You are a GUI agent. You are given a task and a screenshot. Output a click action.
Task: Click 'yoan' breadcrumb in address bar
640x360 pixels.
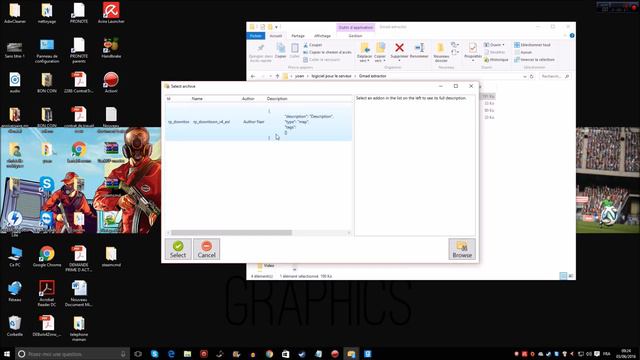coord(300,76)
